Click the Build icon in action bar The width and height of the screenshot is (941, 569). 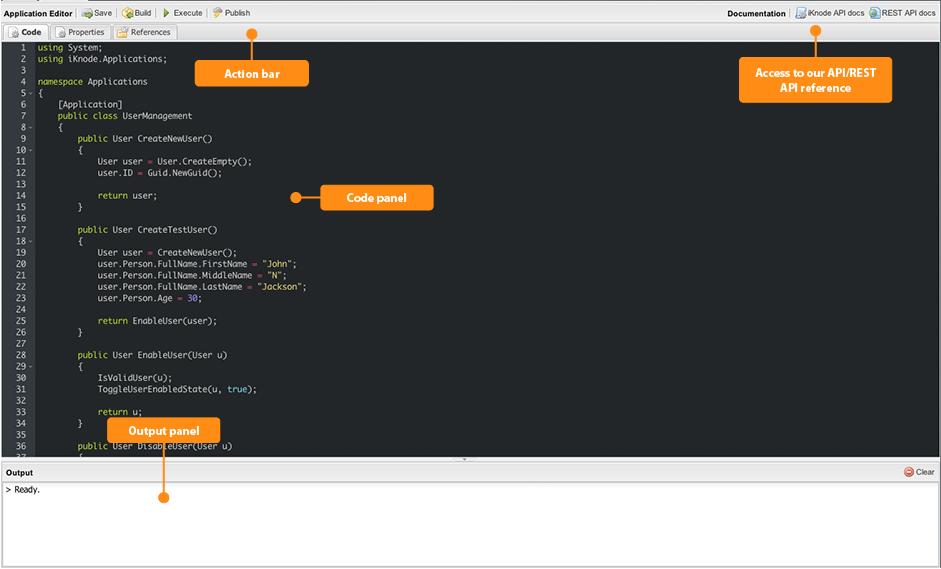coord(127,13)
